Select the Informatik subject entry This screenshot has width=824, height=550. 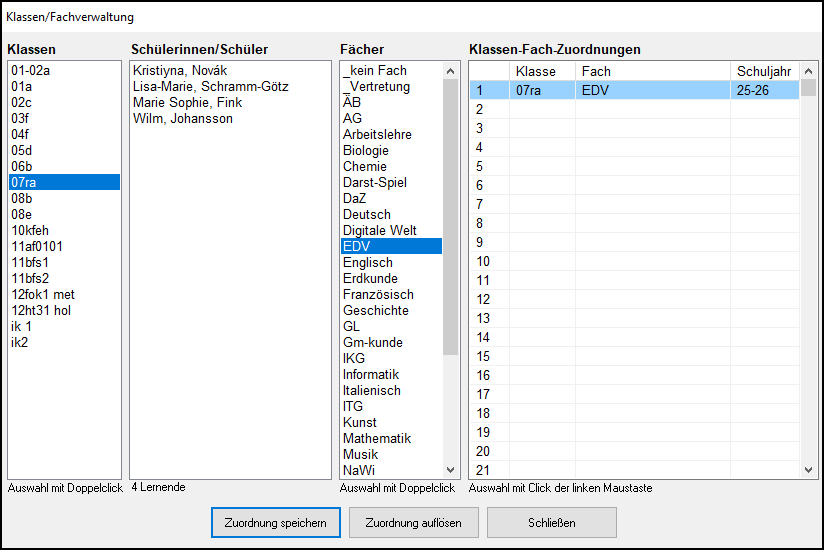pyautogui.click(x=371, y=374)
